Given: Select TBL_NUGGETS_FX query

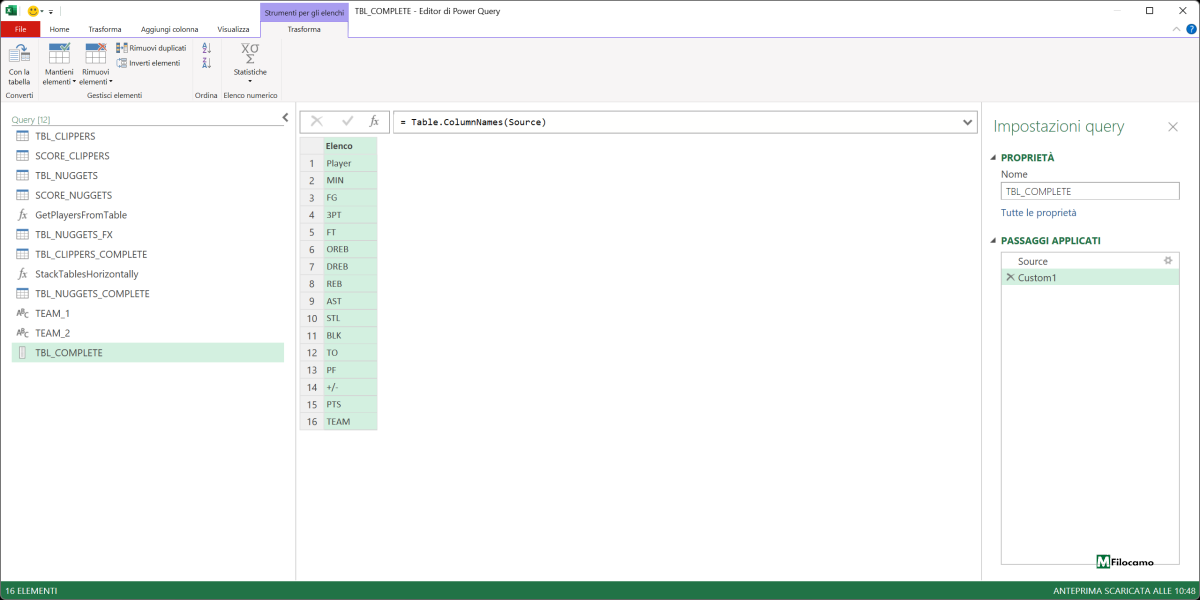Looking at the screenshot, I should coord(148,234).
